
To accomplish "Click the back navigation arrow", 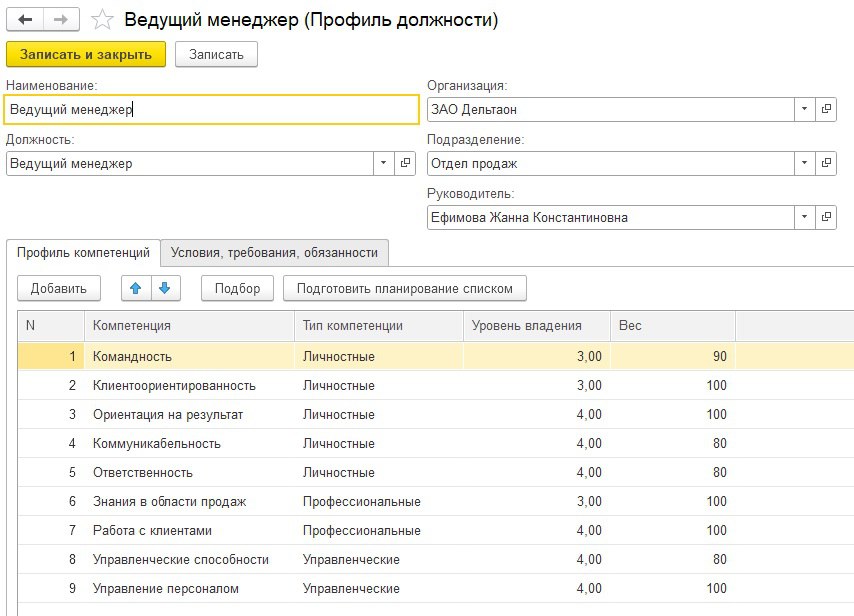I will (x=26, y=20).
